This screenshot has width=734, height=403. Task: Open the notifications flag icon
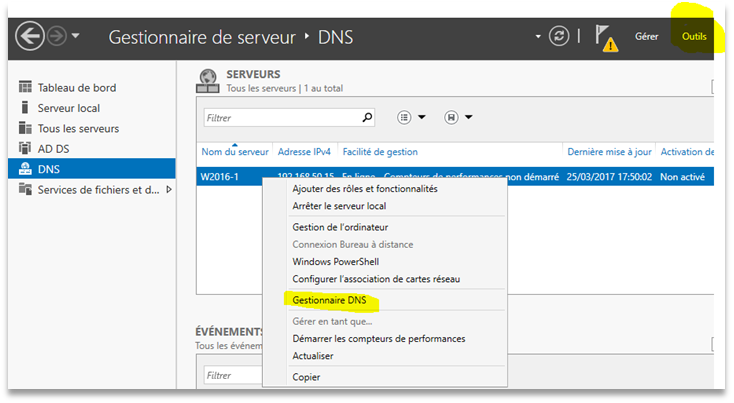(x=607, y=38)
